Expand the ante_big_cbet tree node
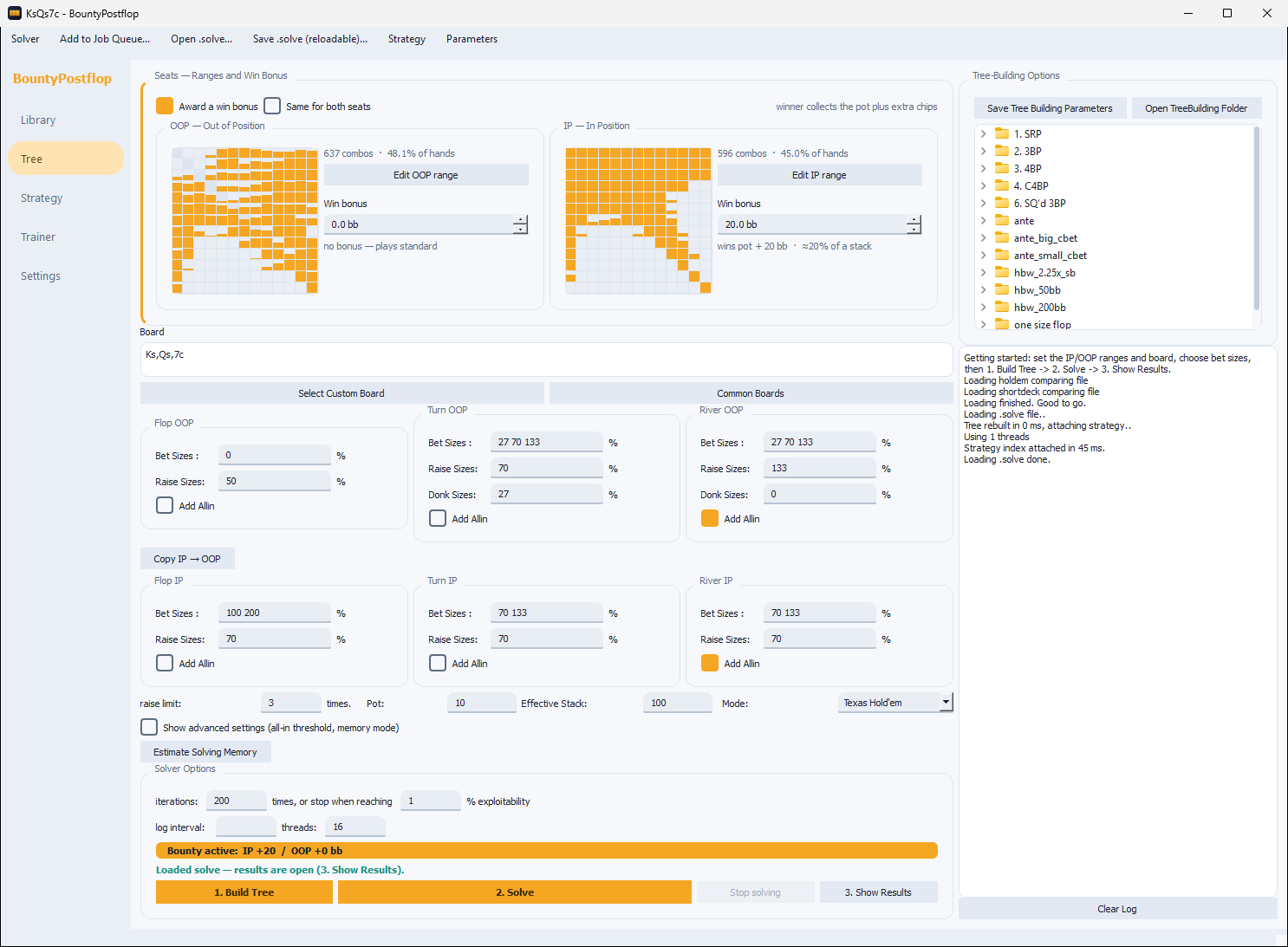Screen dimensions: 1288x947 [x=983, y=237]
